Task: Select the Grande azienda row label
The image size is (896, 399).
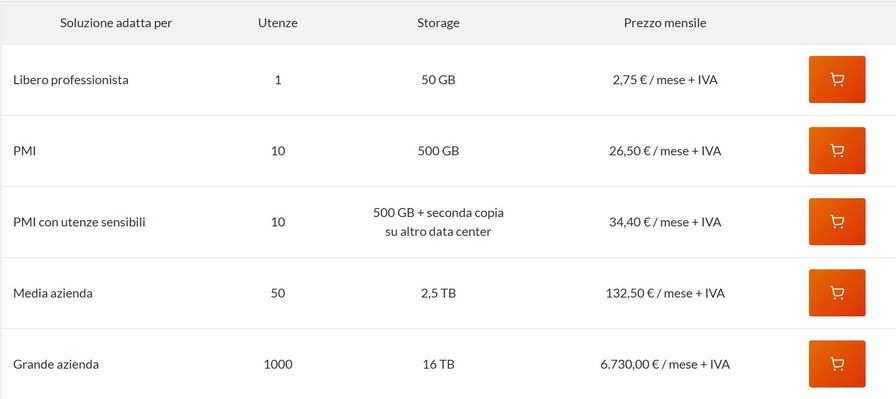Action: click(x=56, y=364)
